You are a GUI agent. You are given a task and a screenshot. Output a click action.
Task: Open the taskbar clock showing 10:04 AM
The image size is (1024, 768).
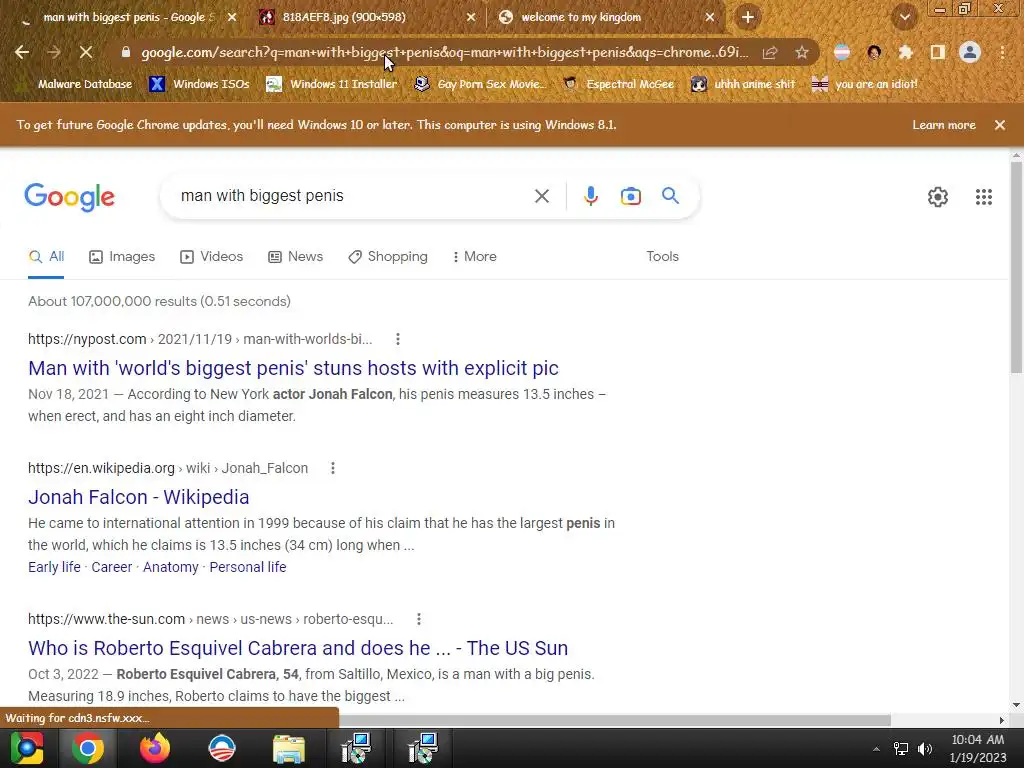978,748
